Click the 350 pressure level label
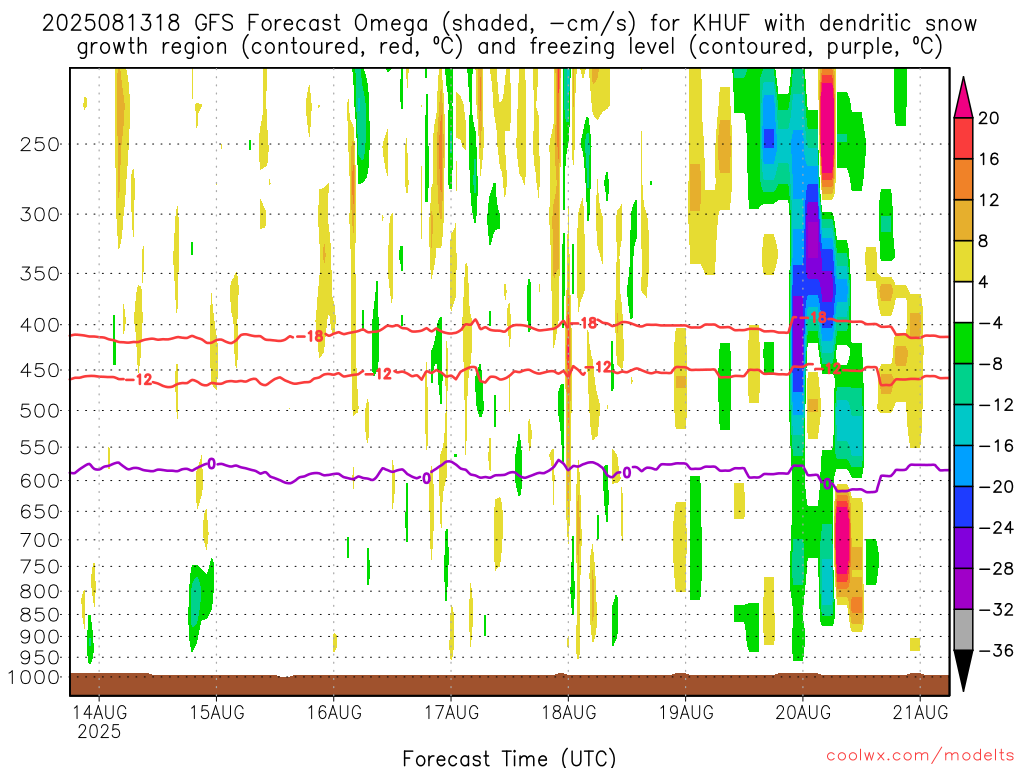This screenshot has height=768, width=1024. click(40, 274)
